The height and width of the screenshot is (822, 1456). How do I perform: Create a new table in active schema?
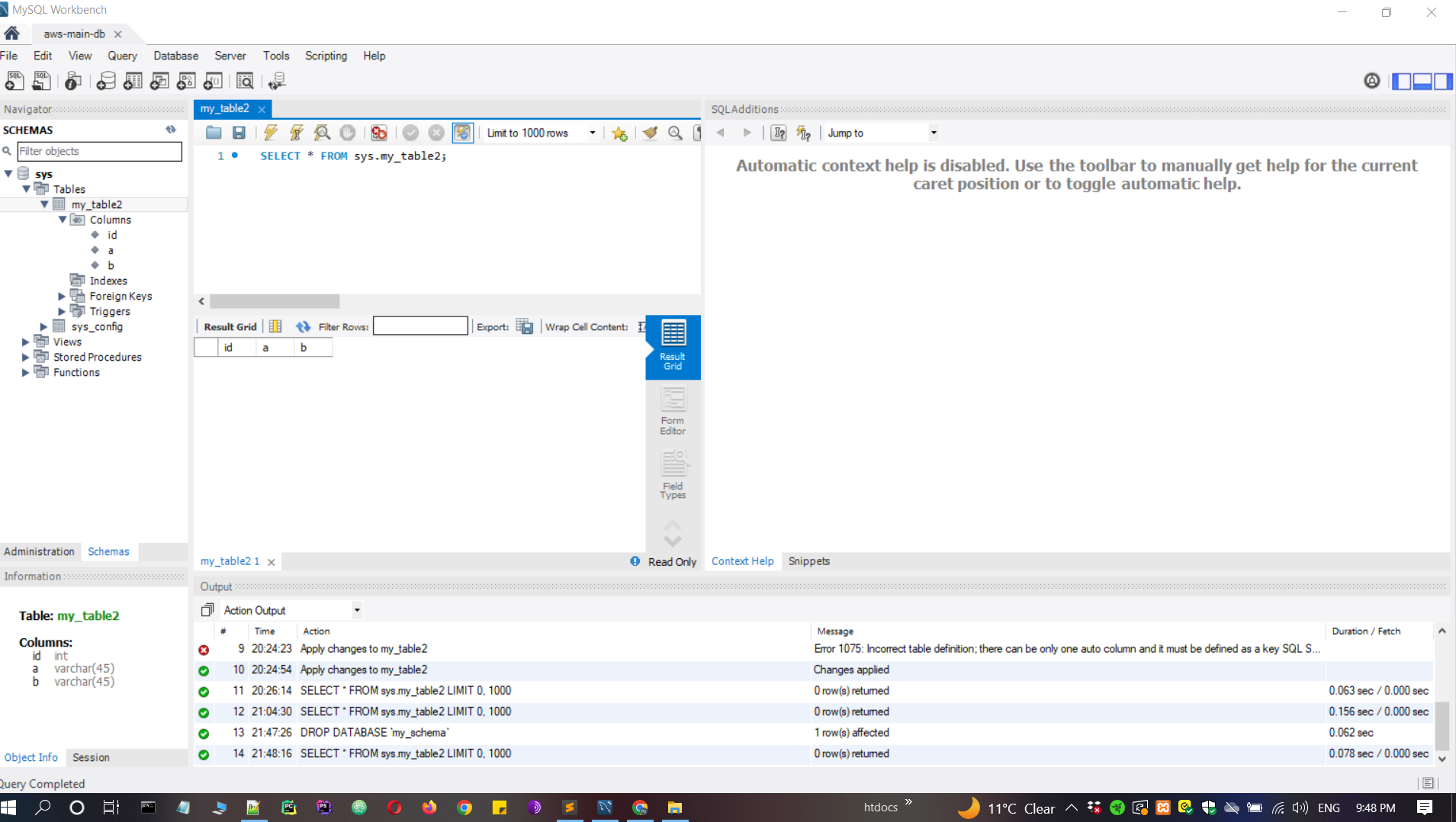[133, 81]
